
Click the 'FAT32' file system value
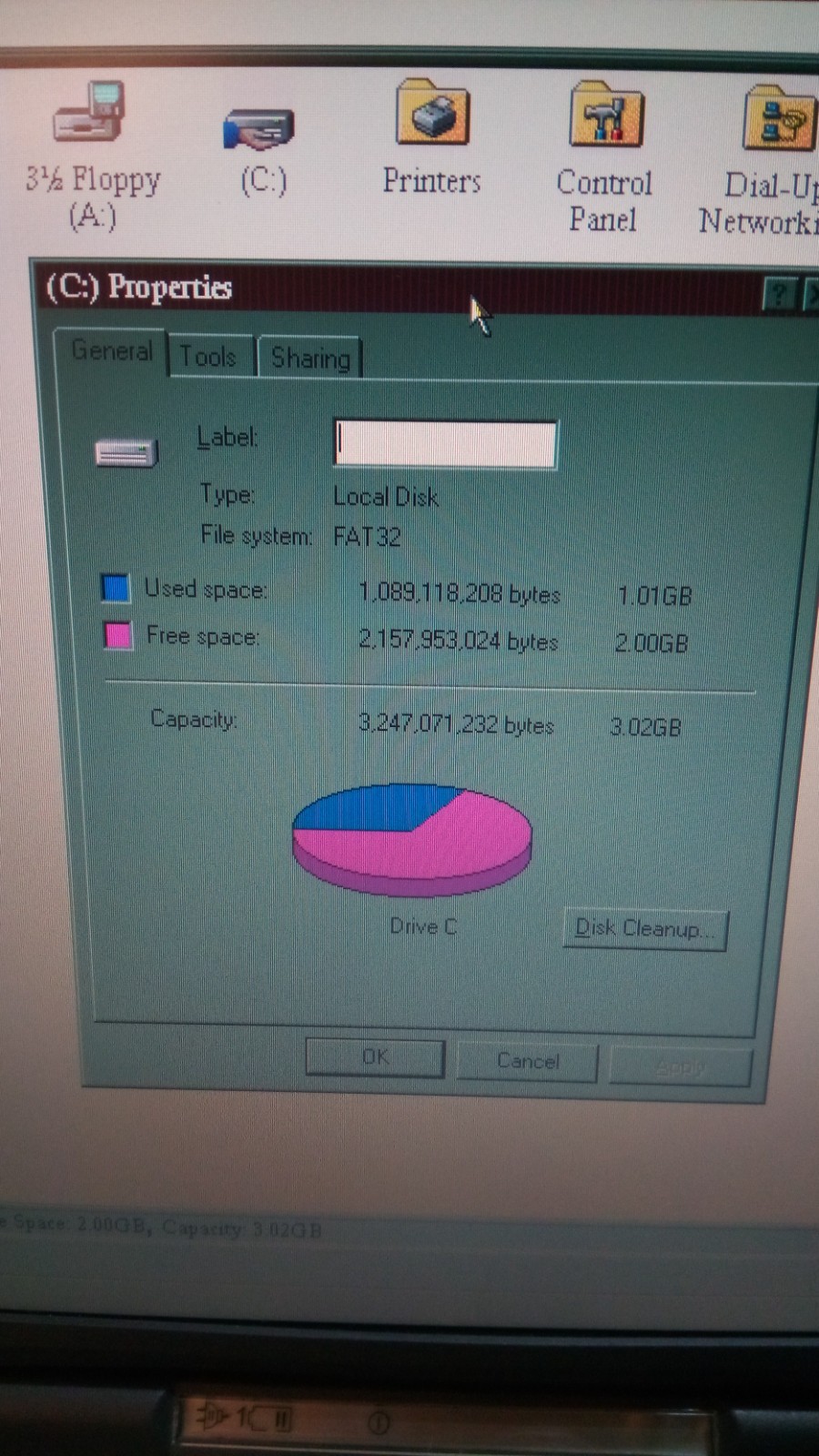[368, 536]
